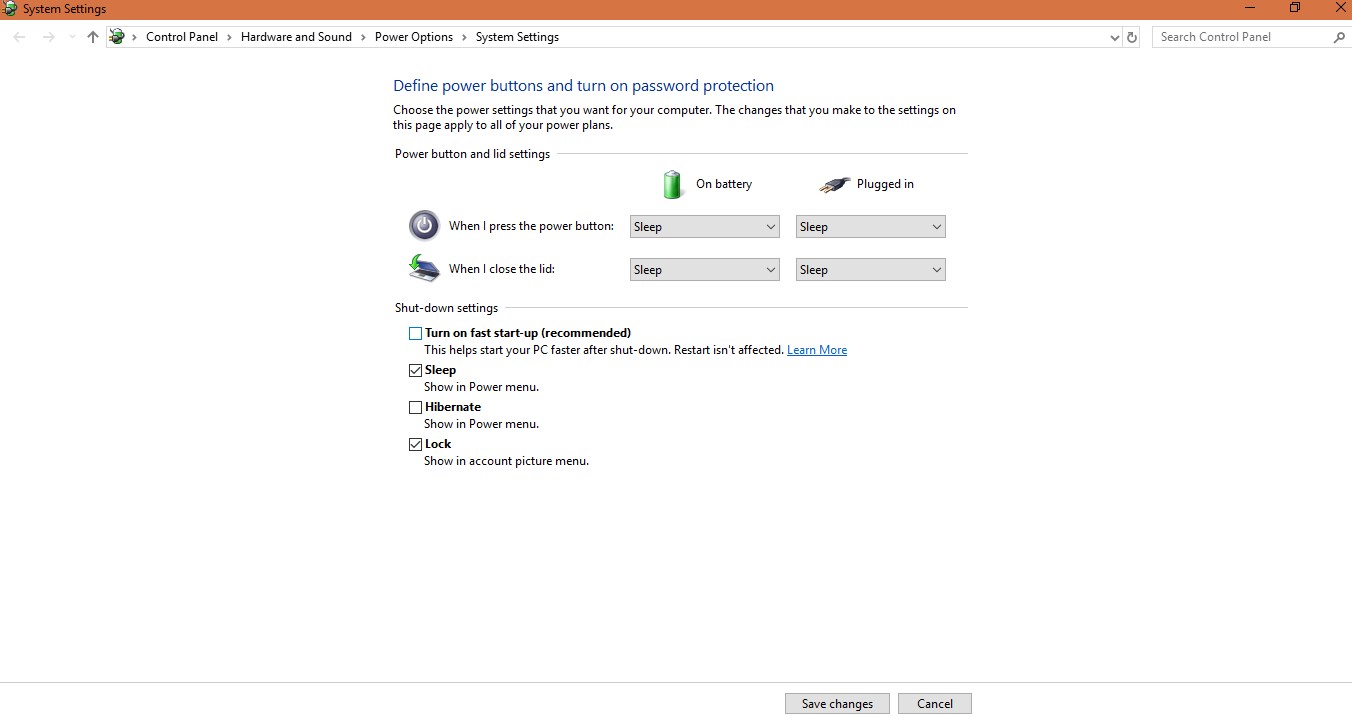Navigate to Power Options breadcrumb
1352x717 pixels.
click(414, 37)
